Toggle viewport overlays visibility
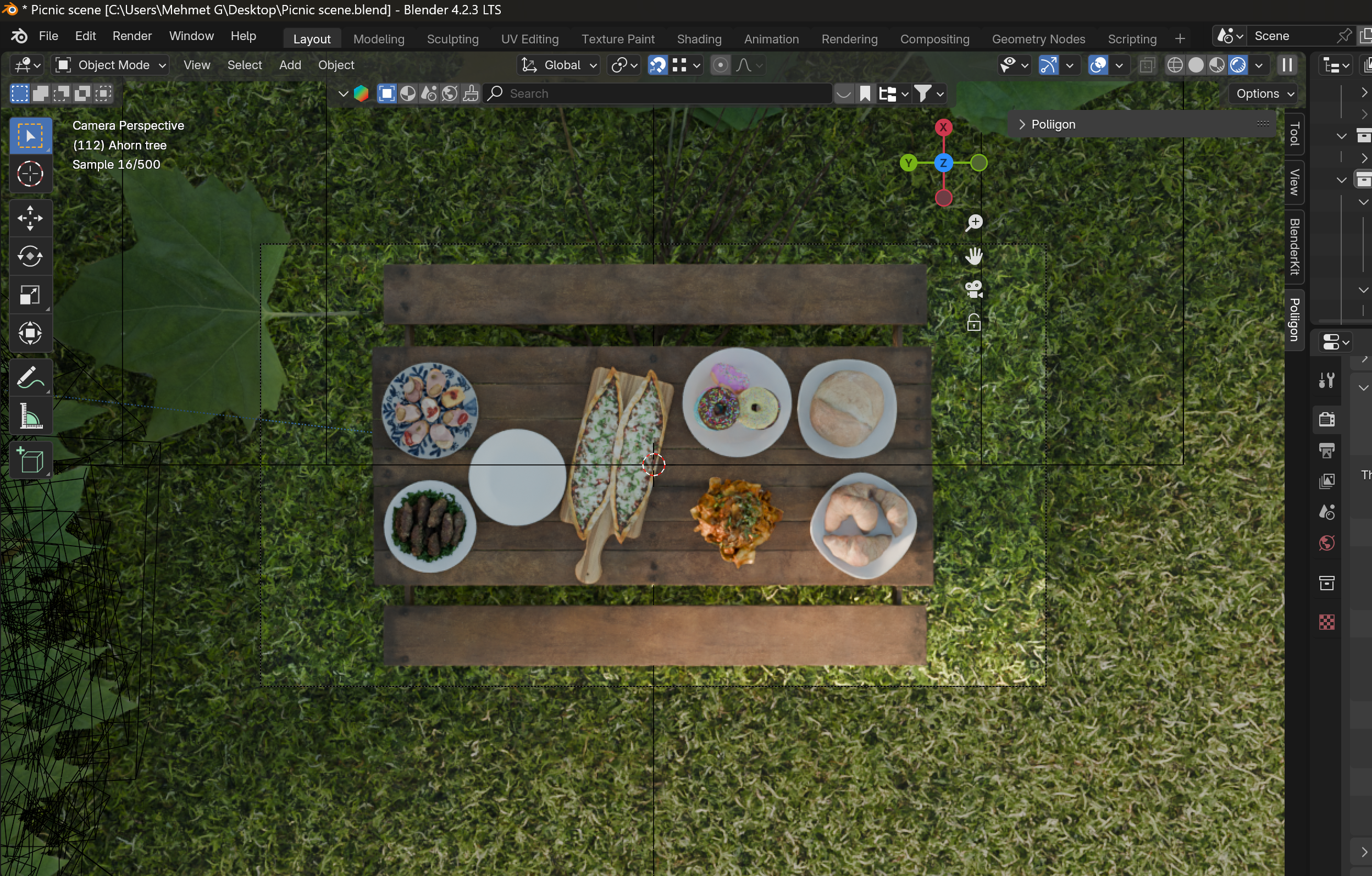The image size is (1372, 876). point(1097,65)
